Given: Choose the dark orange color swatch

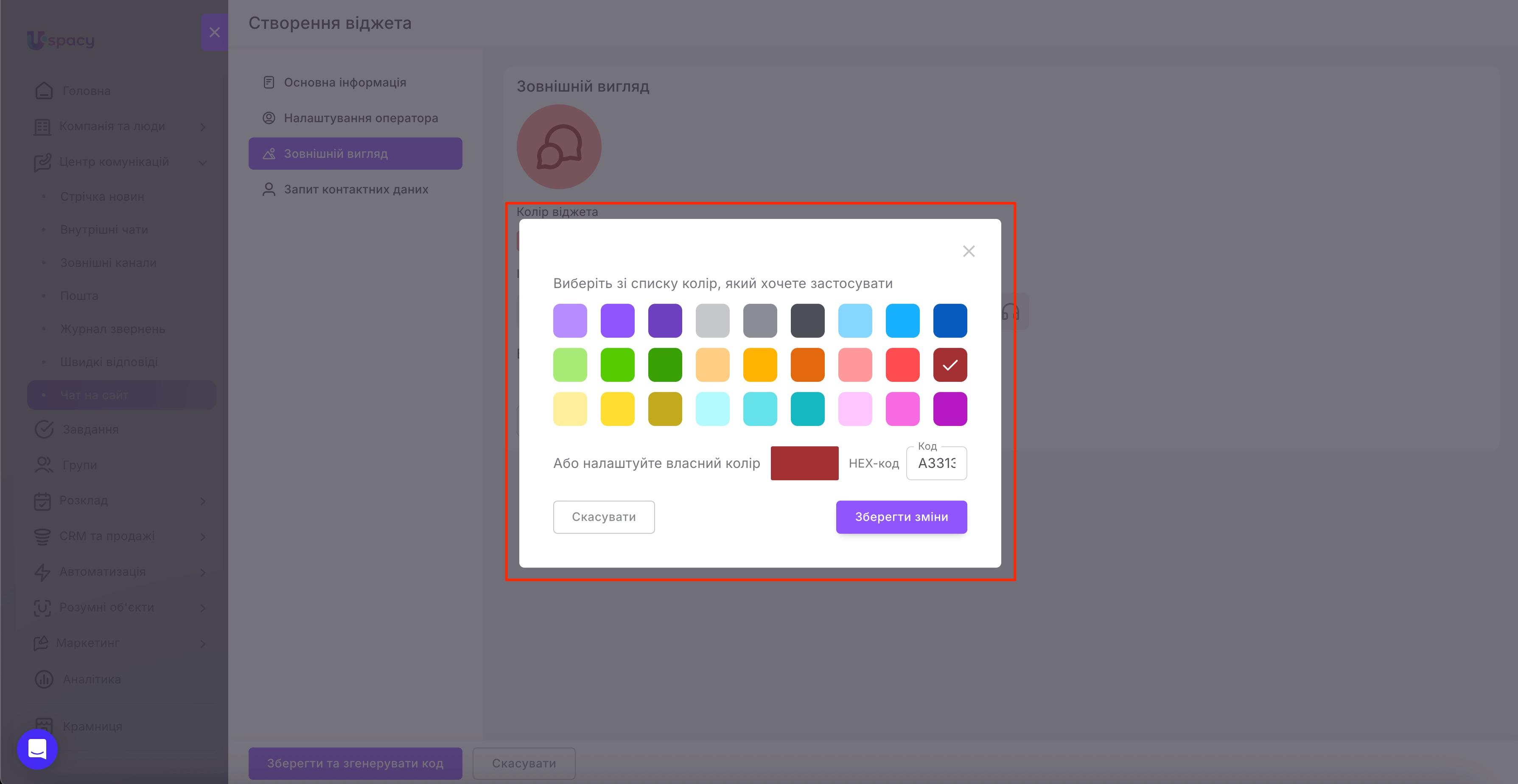Looking at the screenshot, I should pos(807,365).
